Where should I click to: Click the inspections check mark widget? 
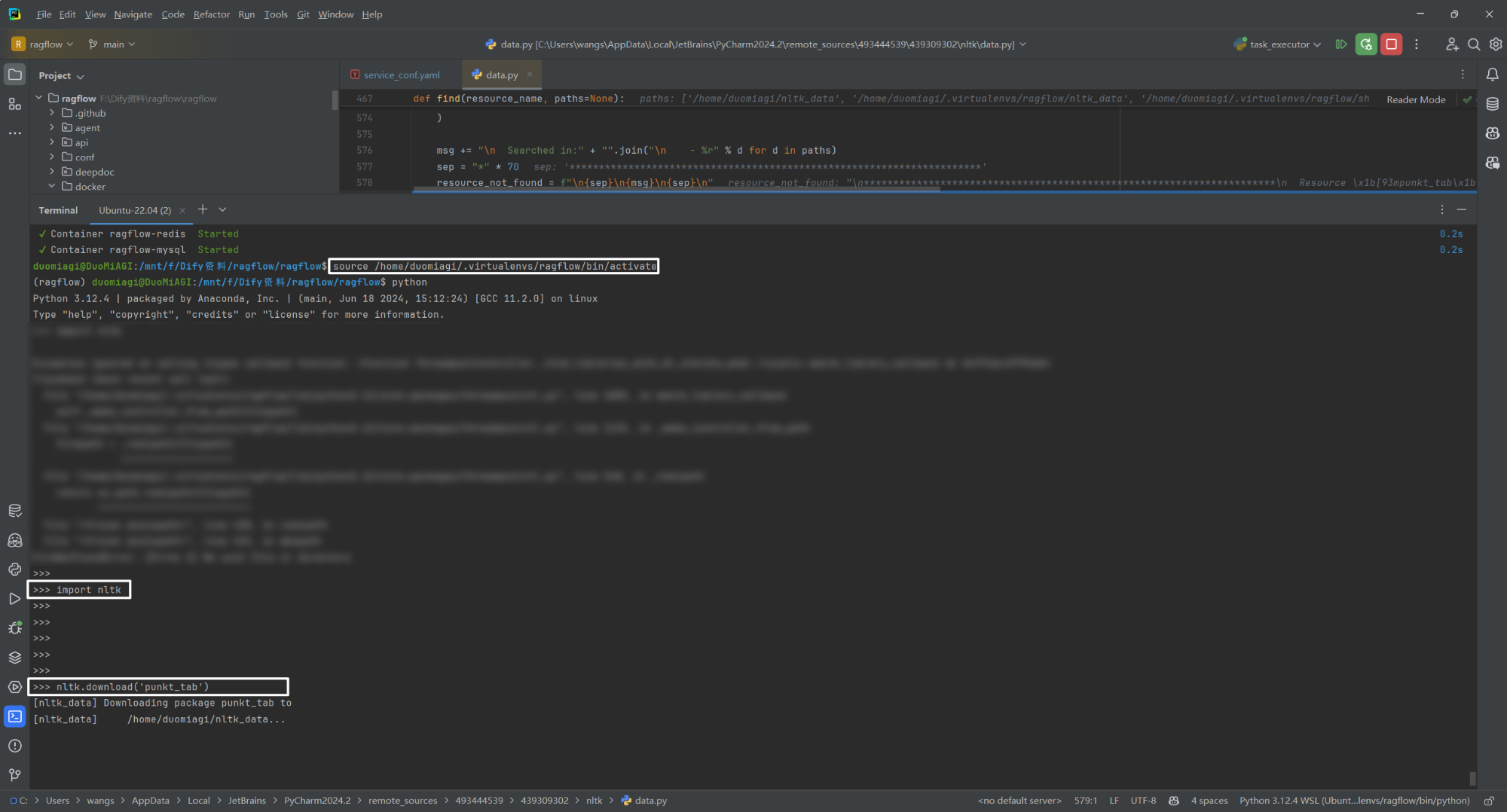click(x=1467, y=99)
